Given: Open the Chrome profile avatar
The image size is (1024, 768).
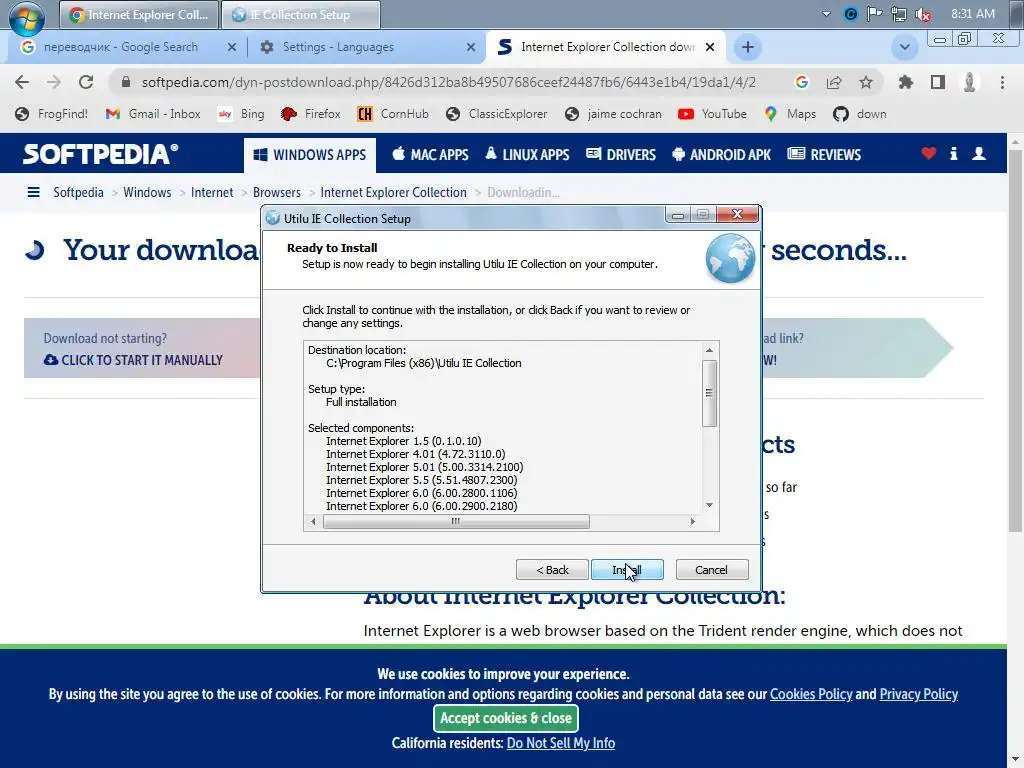Looking at the screenshot, I should [x=970, y=82].
